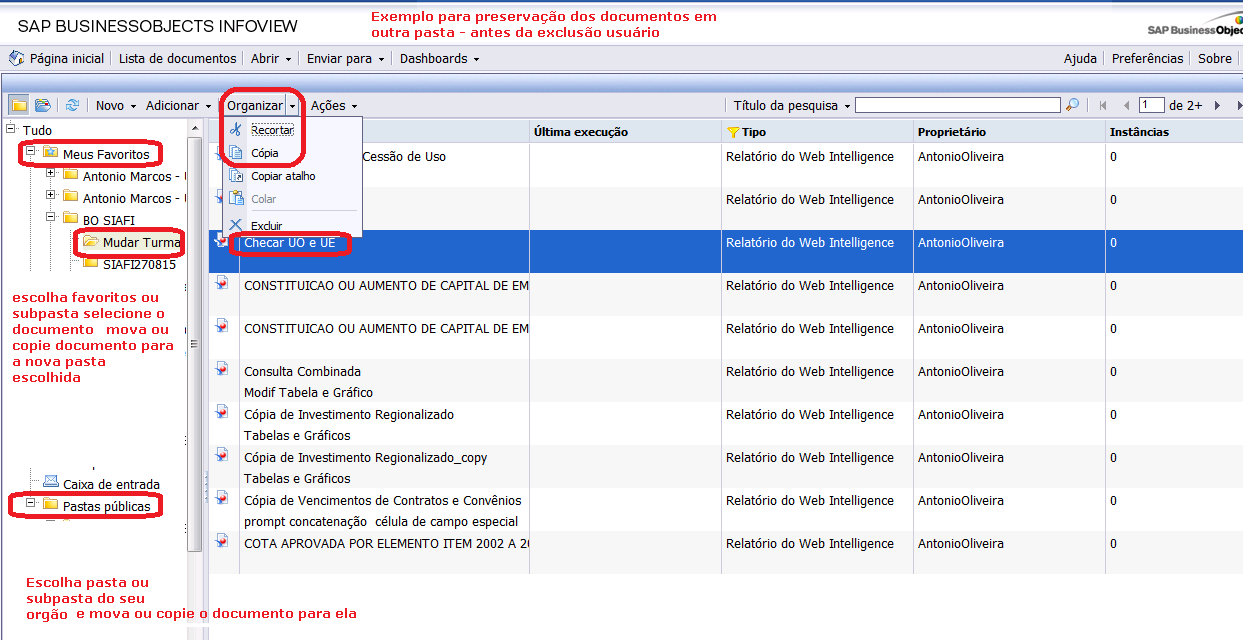The image size is (1243, 640).
Task: Click Modif Tabela e Gráfico description text
Action: pyautogui.click(x=309, y=393)
